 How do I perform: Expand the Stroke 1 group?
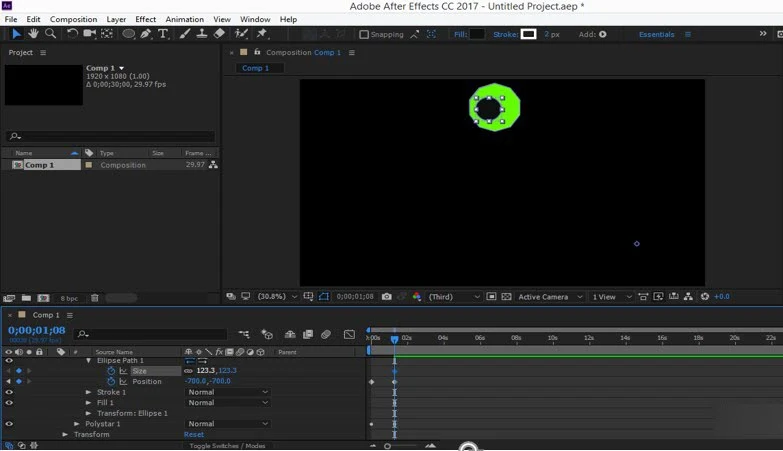[88, 392]
